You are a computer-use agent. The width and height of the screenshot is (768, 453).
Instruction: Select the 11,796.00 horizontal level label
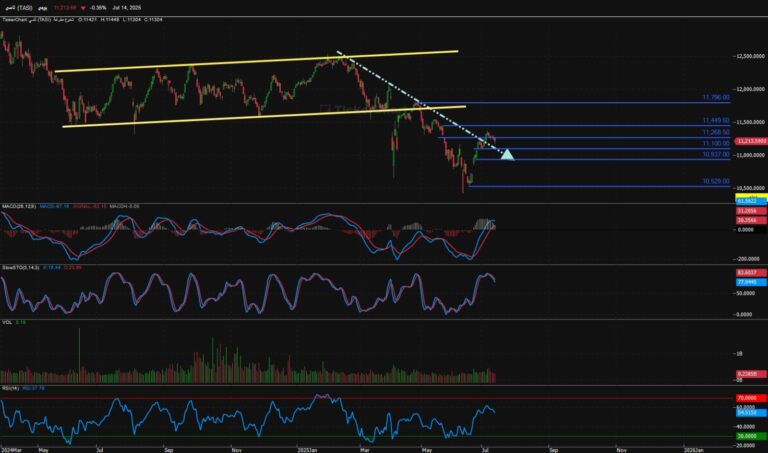(716, 97)
